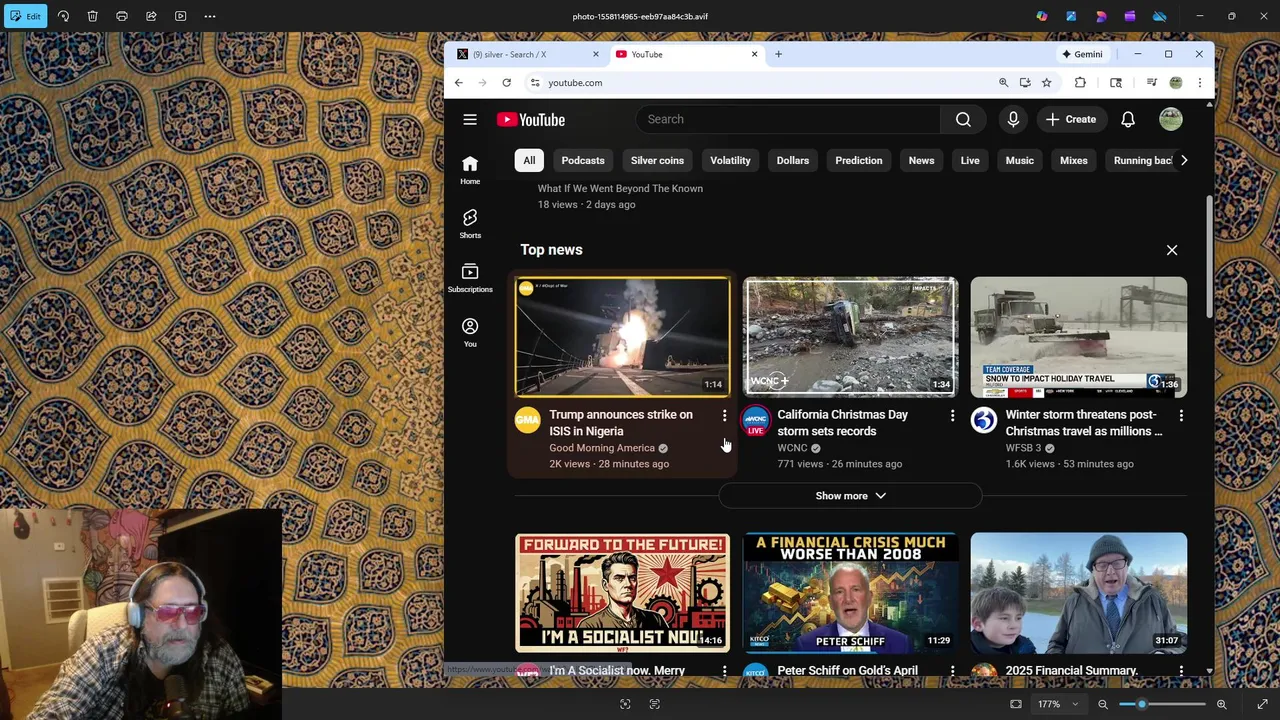1280x720 pixels.
Task: Open Microsoft Copilot icon in Photos title bar
Action: point(1042,16)
